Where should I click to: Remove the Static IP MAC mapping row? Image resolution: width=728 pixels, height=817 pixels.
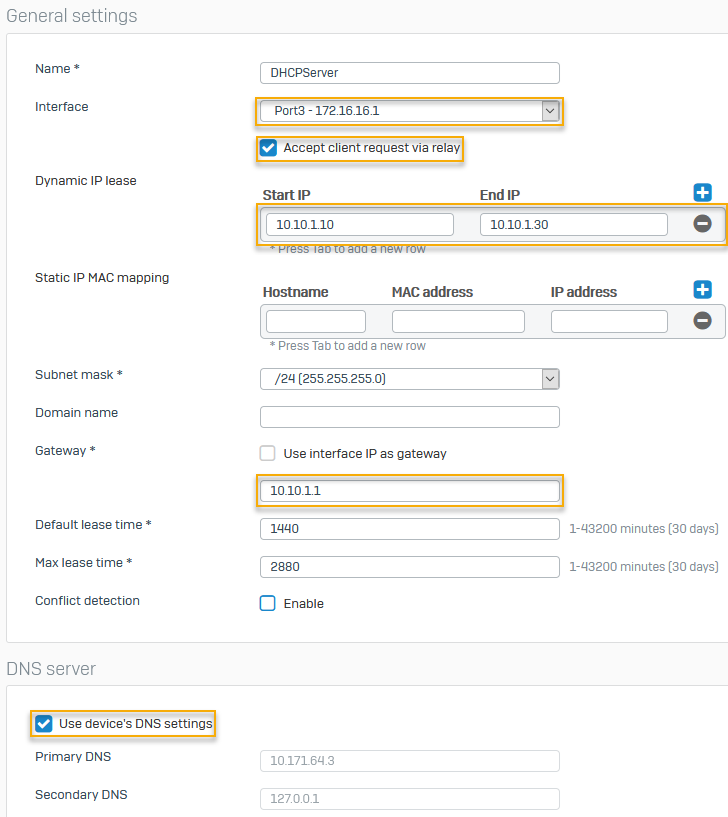[x=702, y=321]
